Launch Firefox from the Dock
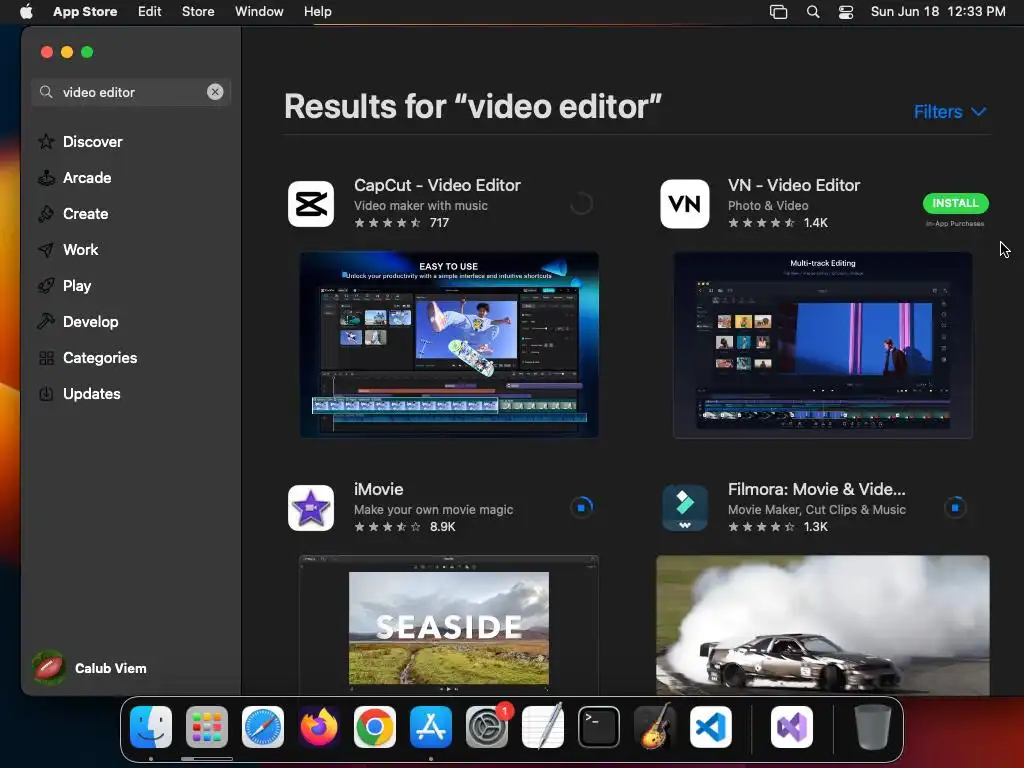1024x768 pixels. coord(319,727)
